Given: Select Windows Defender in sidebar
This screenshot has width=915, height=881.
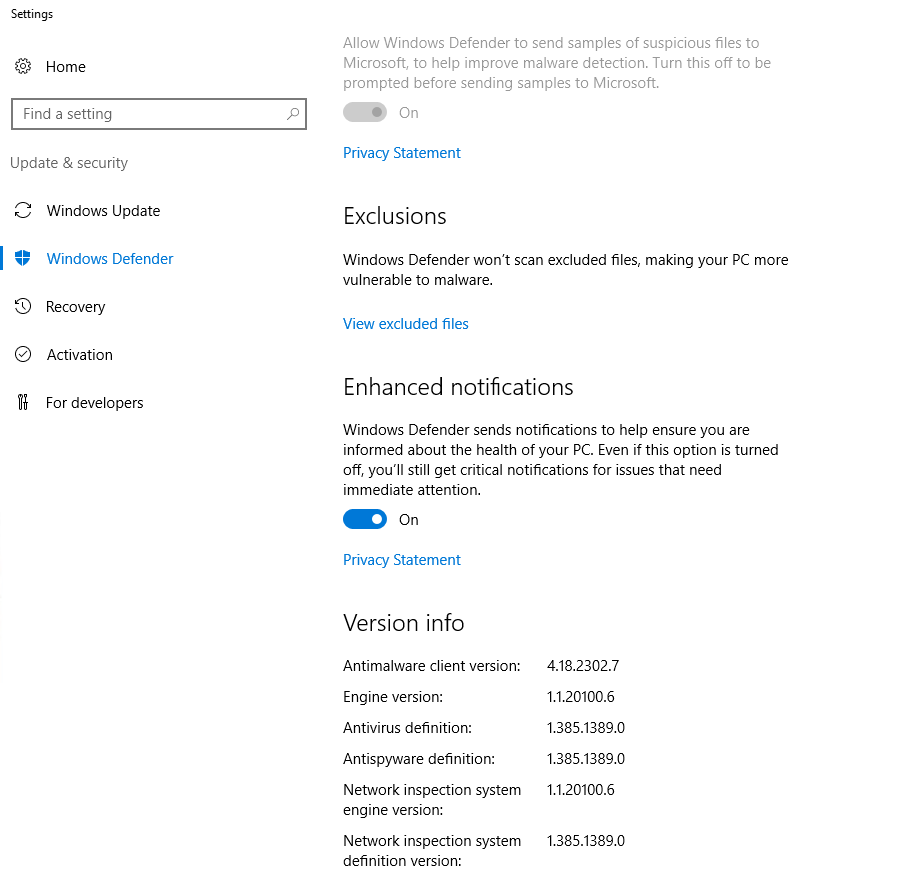Looking at the screenshot, I should click(x=110, y=258).
